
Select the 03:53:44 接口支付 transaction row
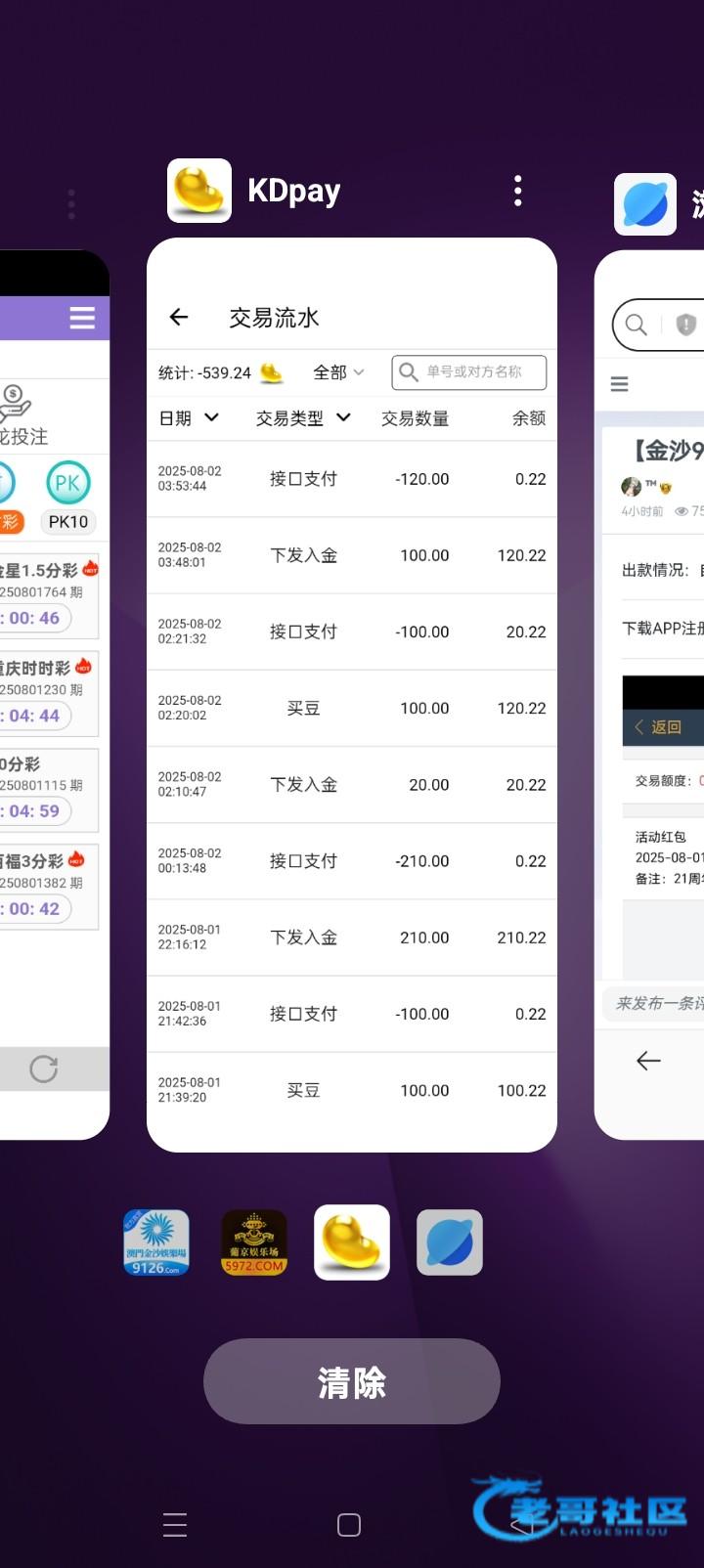[x=352, y=479]
